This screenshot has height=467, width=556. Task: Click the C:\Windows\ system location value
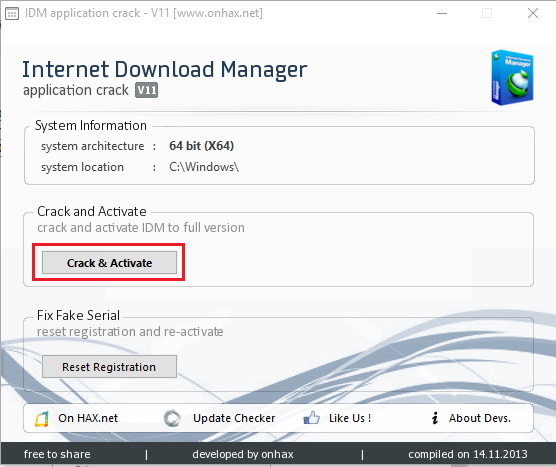coord(204,167)
